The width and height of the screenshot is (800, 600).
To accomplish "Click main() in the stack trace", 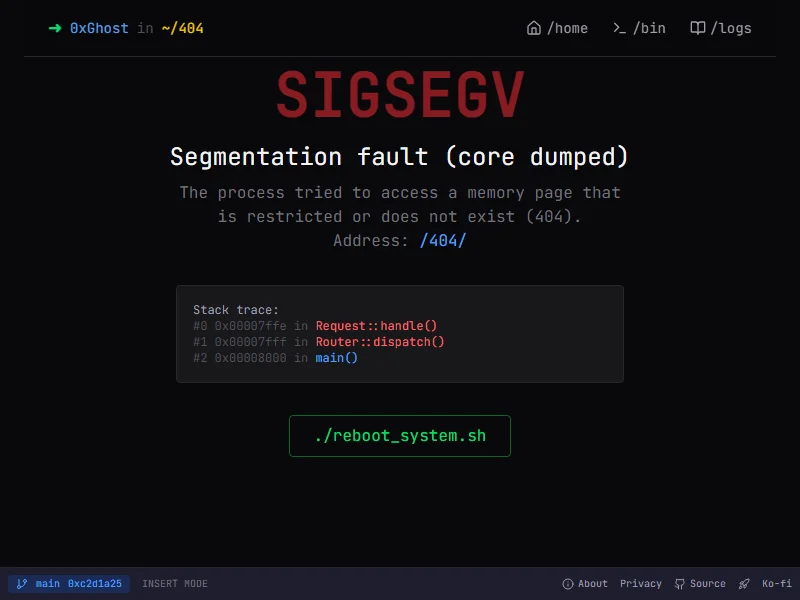I will click(337, 358).
